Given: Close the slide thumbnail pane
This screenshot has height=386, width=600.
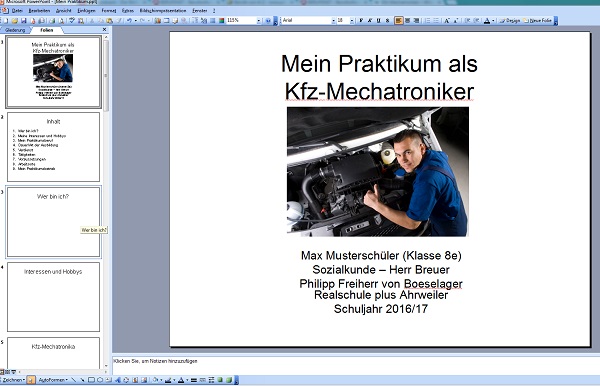Looking at the screenshot, I should [104, 29].
